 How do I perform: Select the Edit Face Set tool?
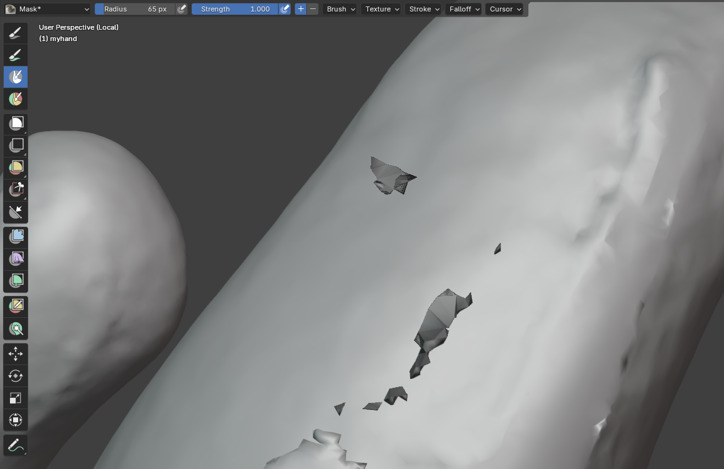tap(16, 306)
